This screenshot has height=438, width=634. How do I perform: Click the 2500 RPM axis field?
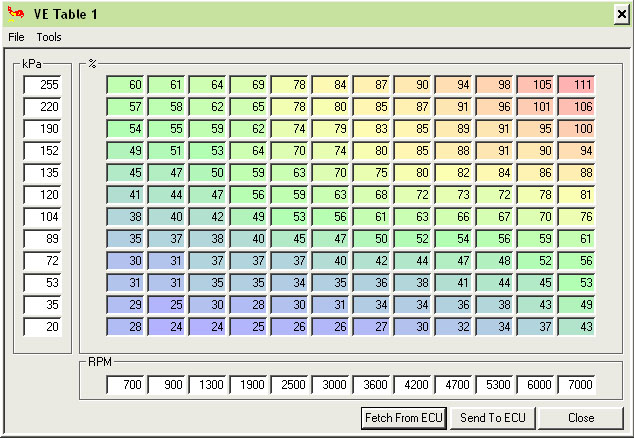[291, 385]
